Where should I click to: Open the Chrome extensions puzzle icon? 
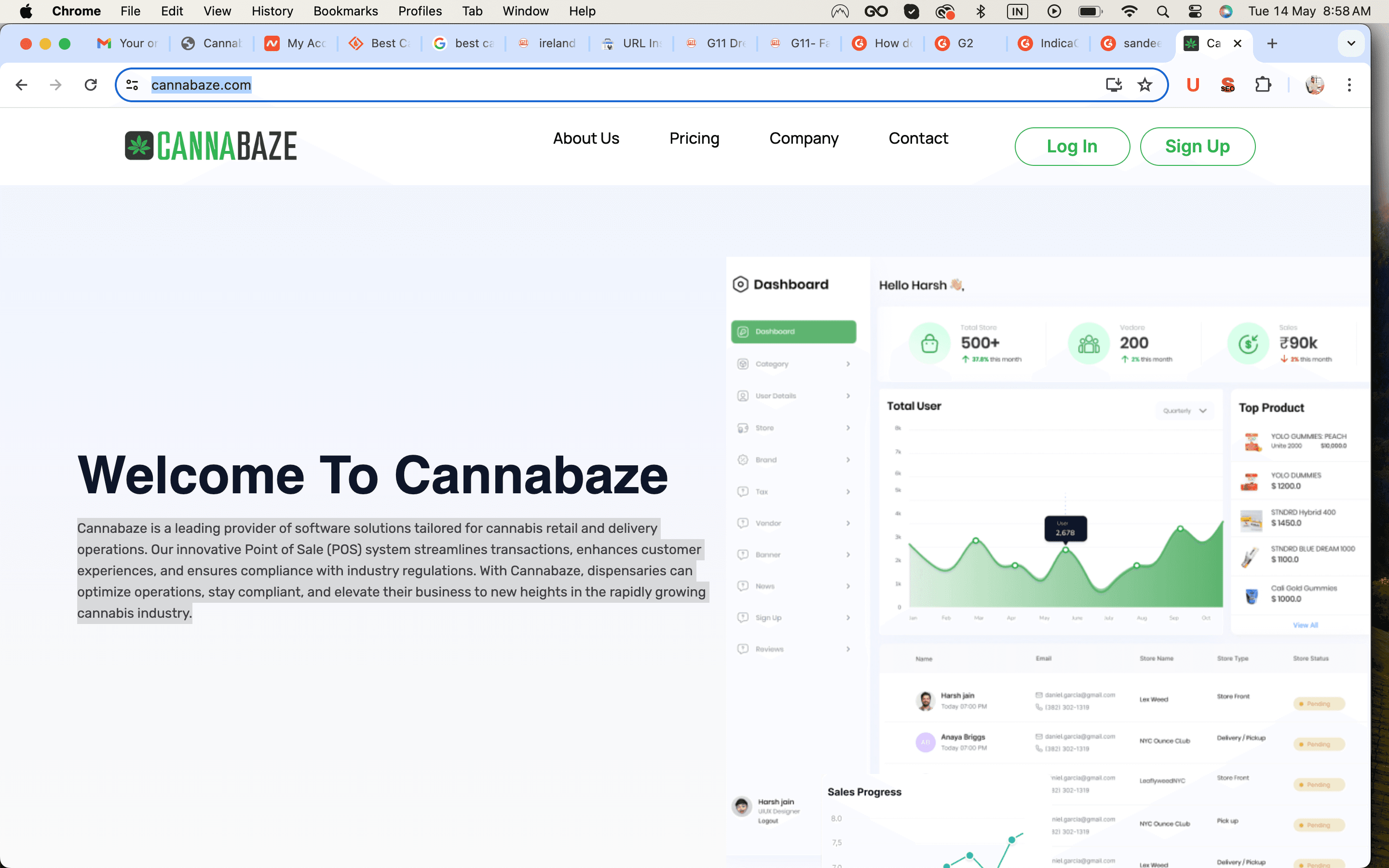[1264, 84]
